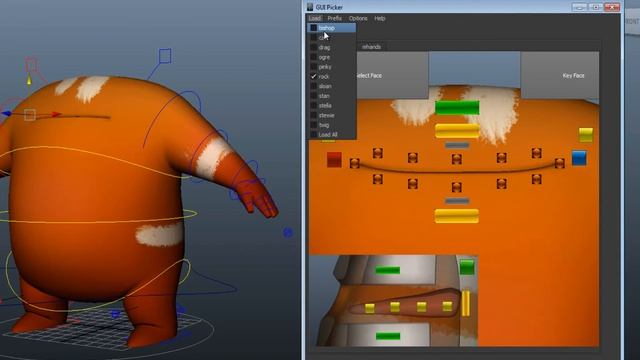Select the blue circle control near the hand

288,233
